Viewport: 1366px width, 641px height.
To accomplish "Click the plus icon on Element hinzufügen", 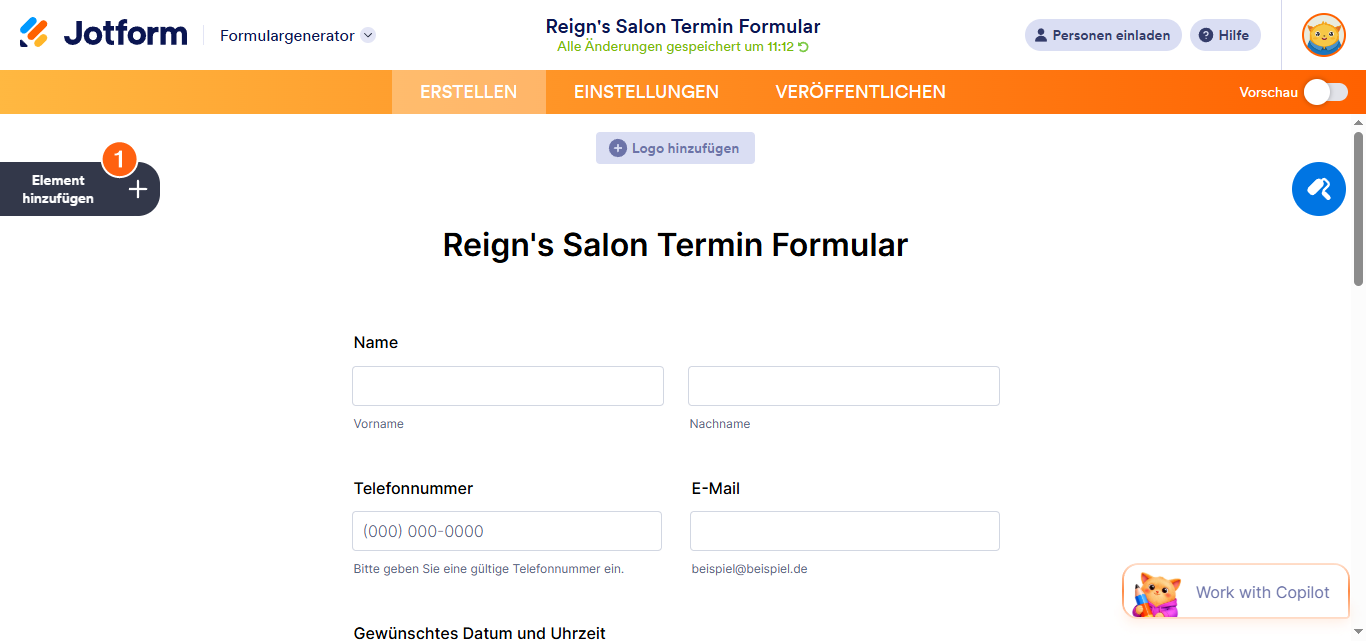I will click(138, 189).
